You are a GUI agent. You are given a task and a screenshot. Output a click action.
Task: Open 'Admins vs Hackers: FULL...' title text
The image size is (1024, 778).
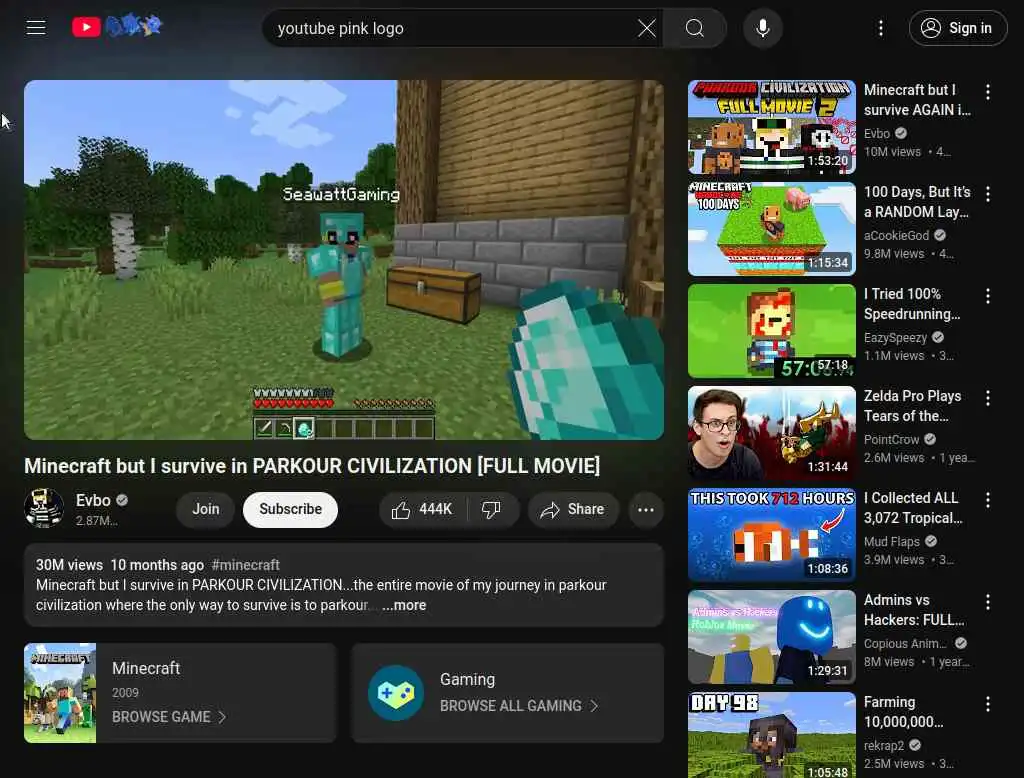(914, 609)
